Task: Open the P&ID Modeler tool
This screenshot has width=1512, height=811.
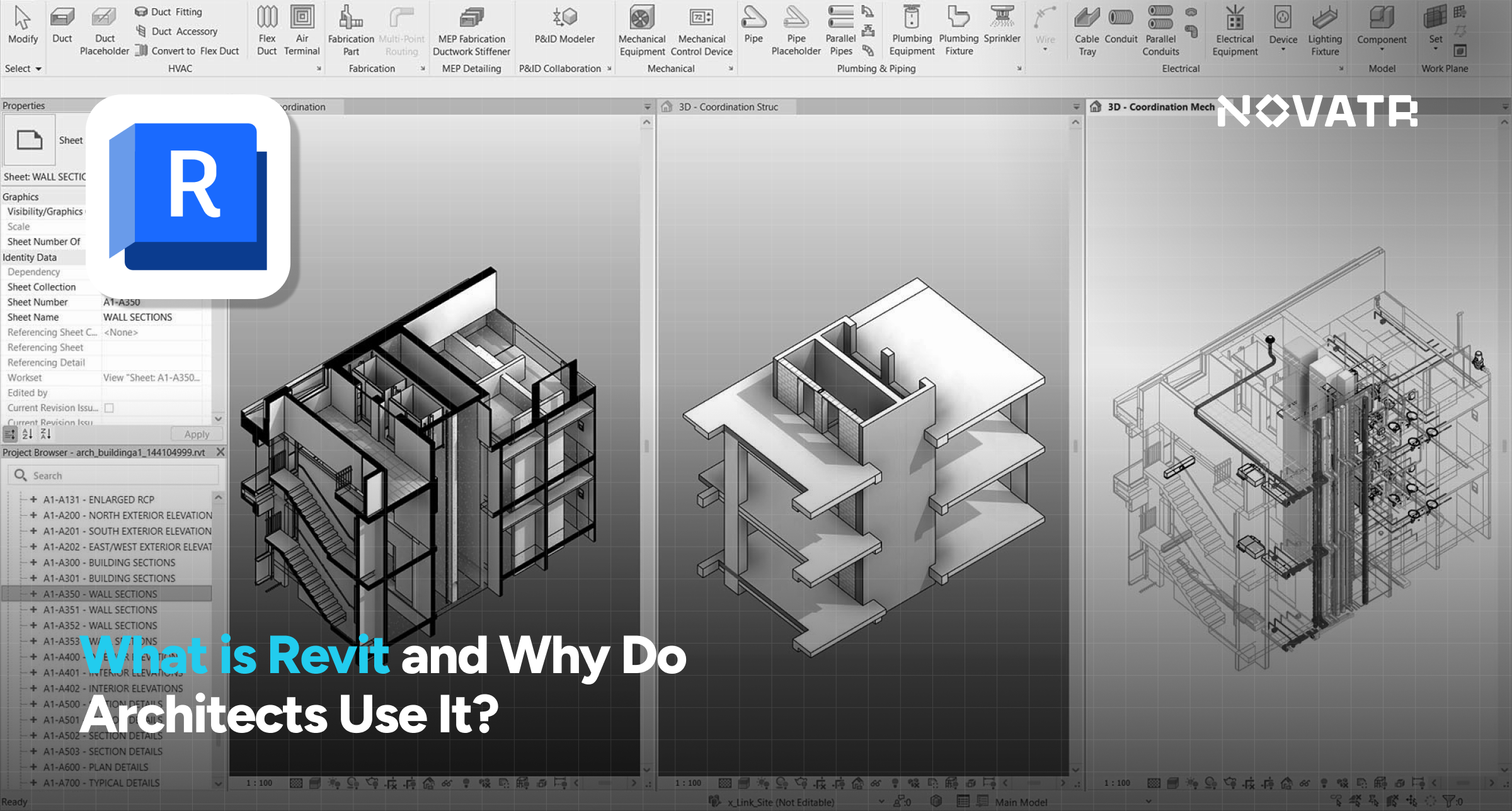Action: tap(564, 18)
